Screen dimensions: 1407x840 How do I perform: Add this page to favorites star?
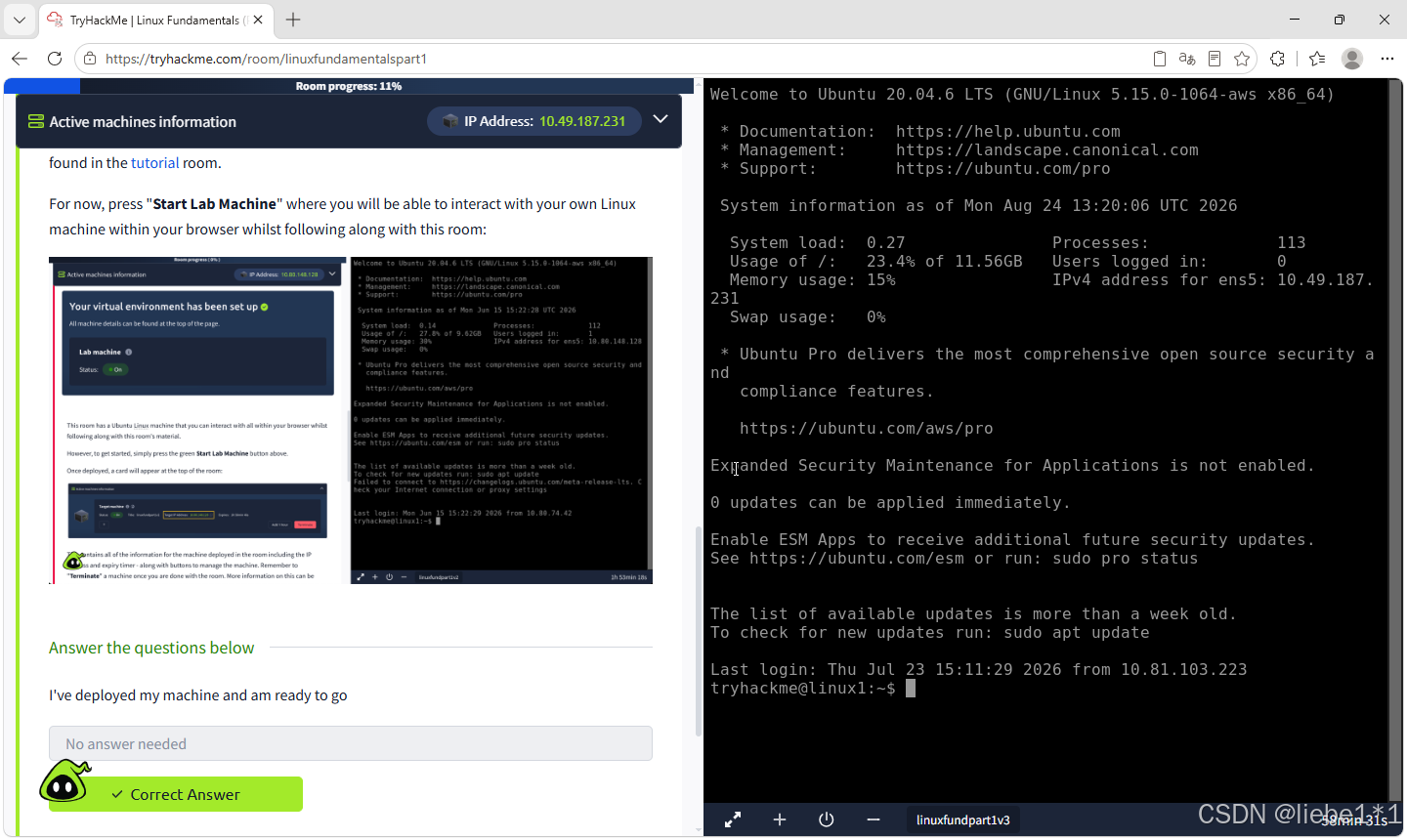point(1242,59)
